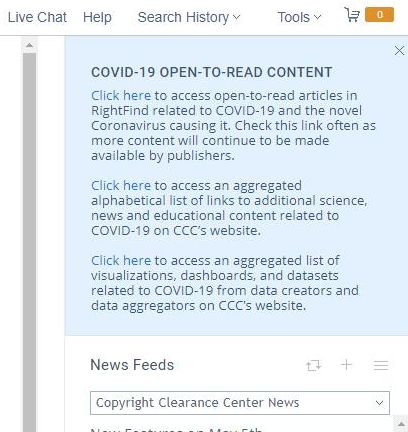The height and width of the screenshot is (432, 408).
Task: Add a news feed with plus icon
Action: coord(347,365)
